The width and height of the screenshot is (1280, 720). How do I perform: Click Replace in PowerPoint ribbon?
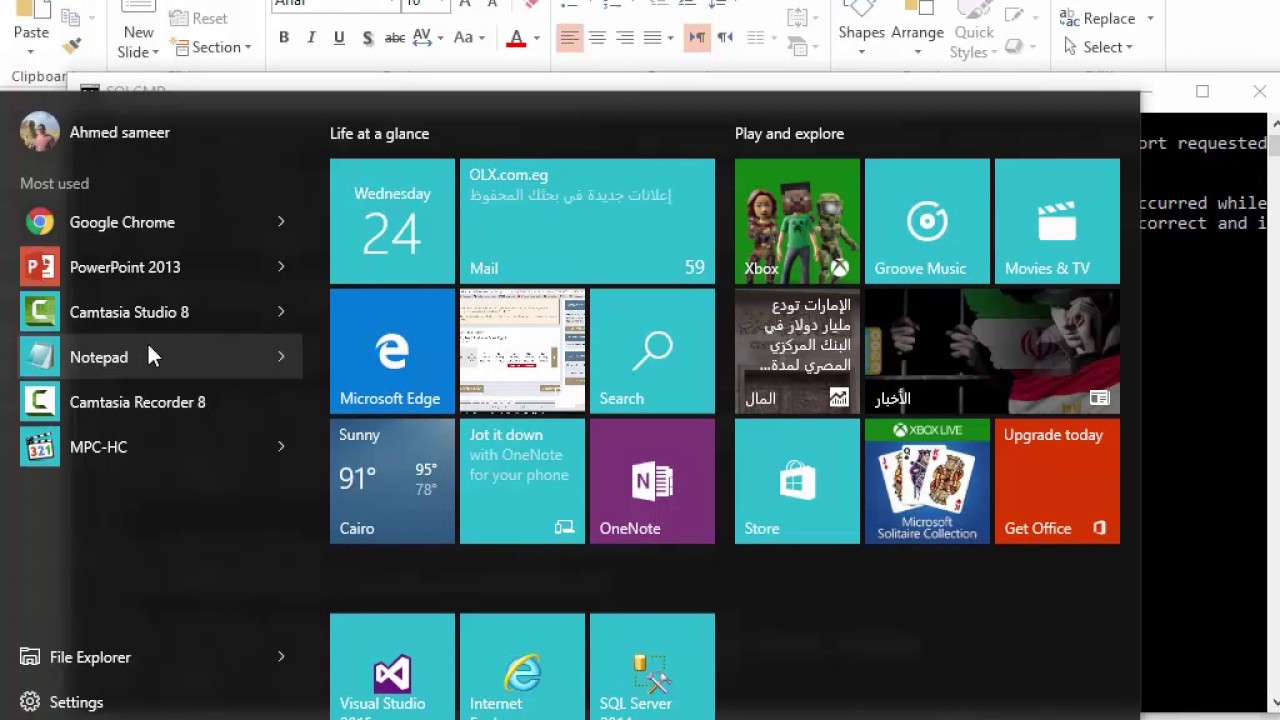(1099, 18)
